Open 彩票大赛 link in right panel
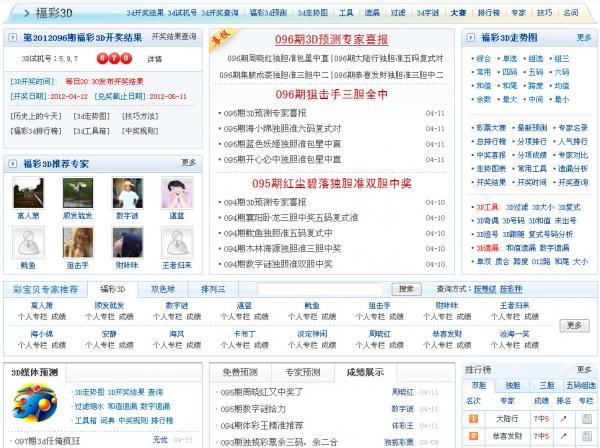This screenshot has height=448, width=600. (x=491, y=128)
